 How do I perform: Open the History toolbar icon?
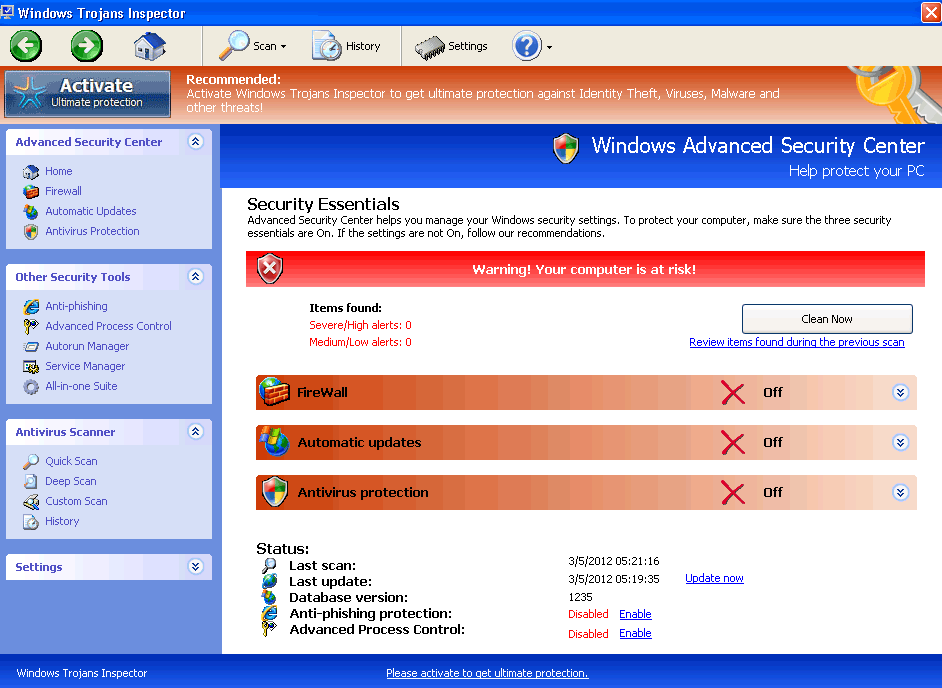[327, 46]
